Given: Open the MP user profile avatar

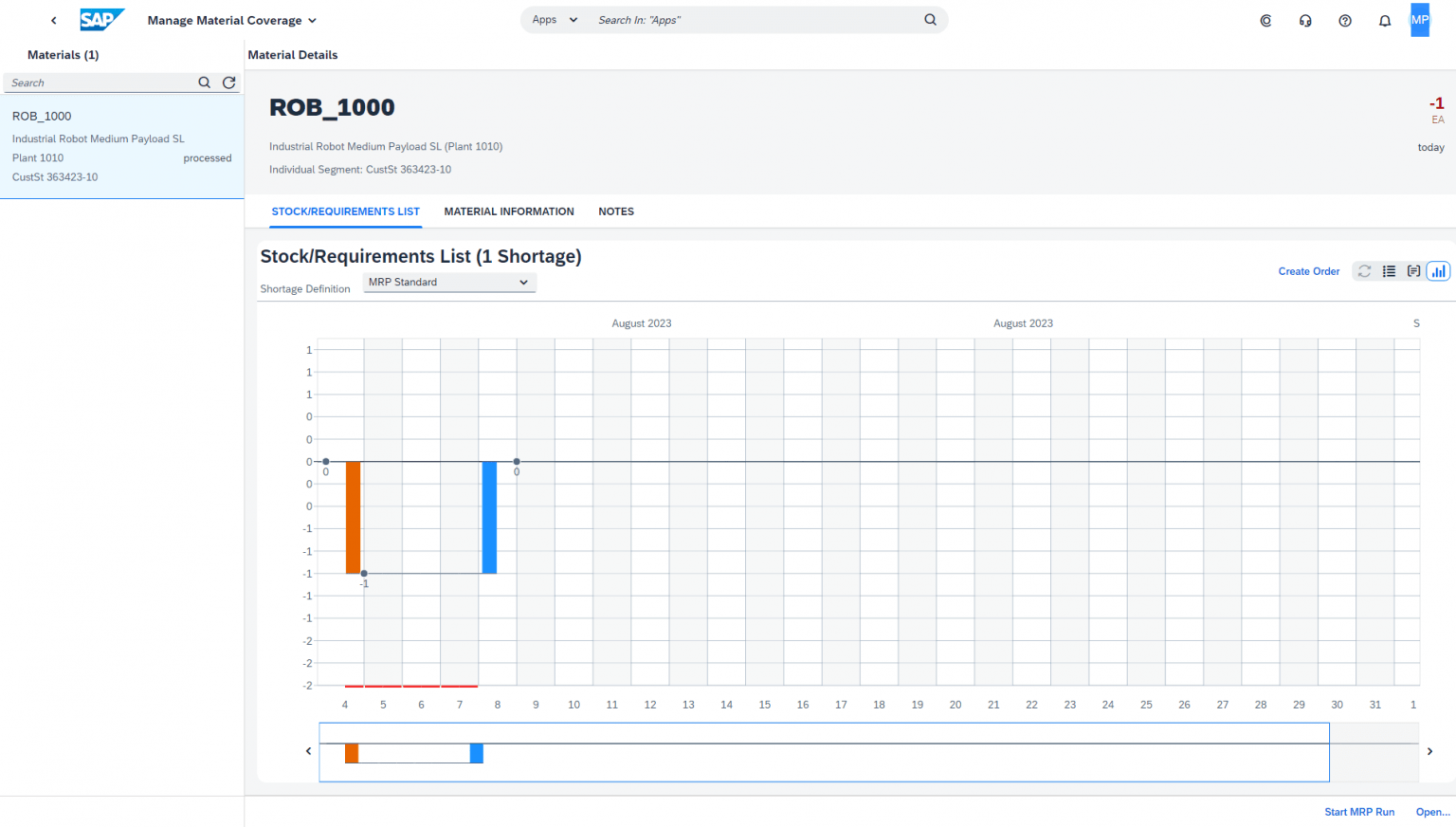Looking at the screenshot, I should pyautogui.click(x=1419, y=20).
